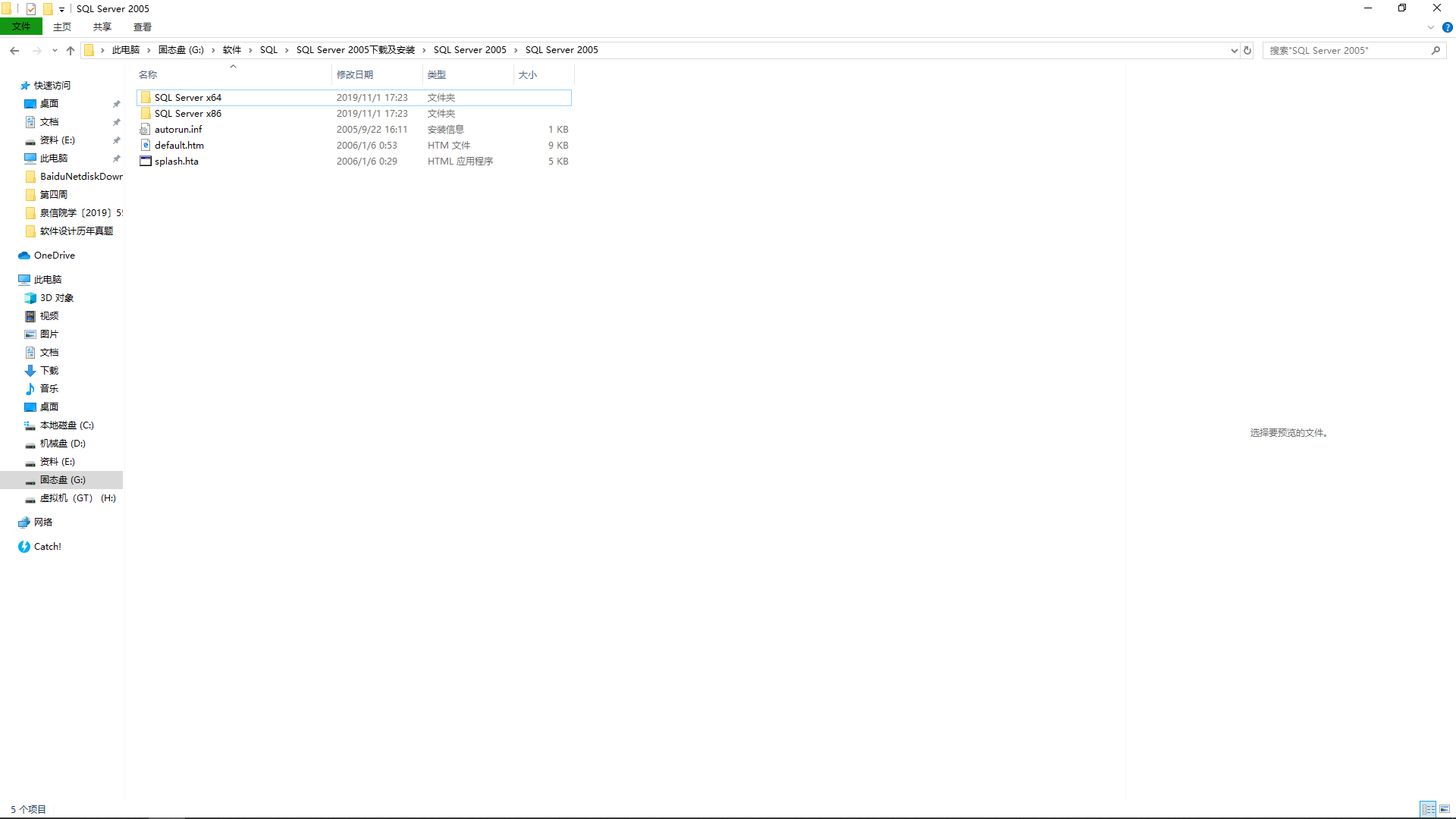Select 固态盘 (G:) in sidebar
Image resolution: width=1456 pixels, height=819 pixels.
[x=63, y=480]
